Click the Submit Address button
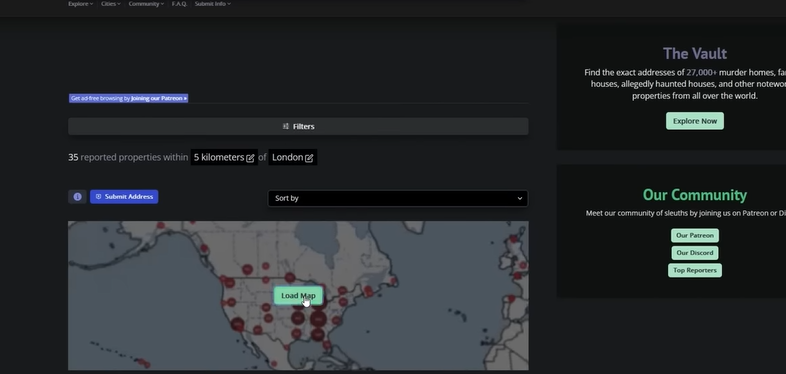The image size is (786, 374). [x=124, y=197]
